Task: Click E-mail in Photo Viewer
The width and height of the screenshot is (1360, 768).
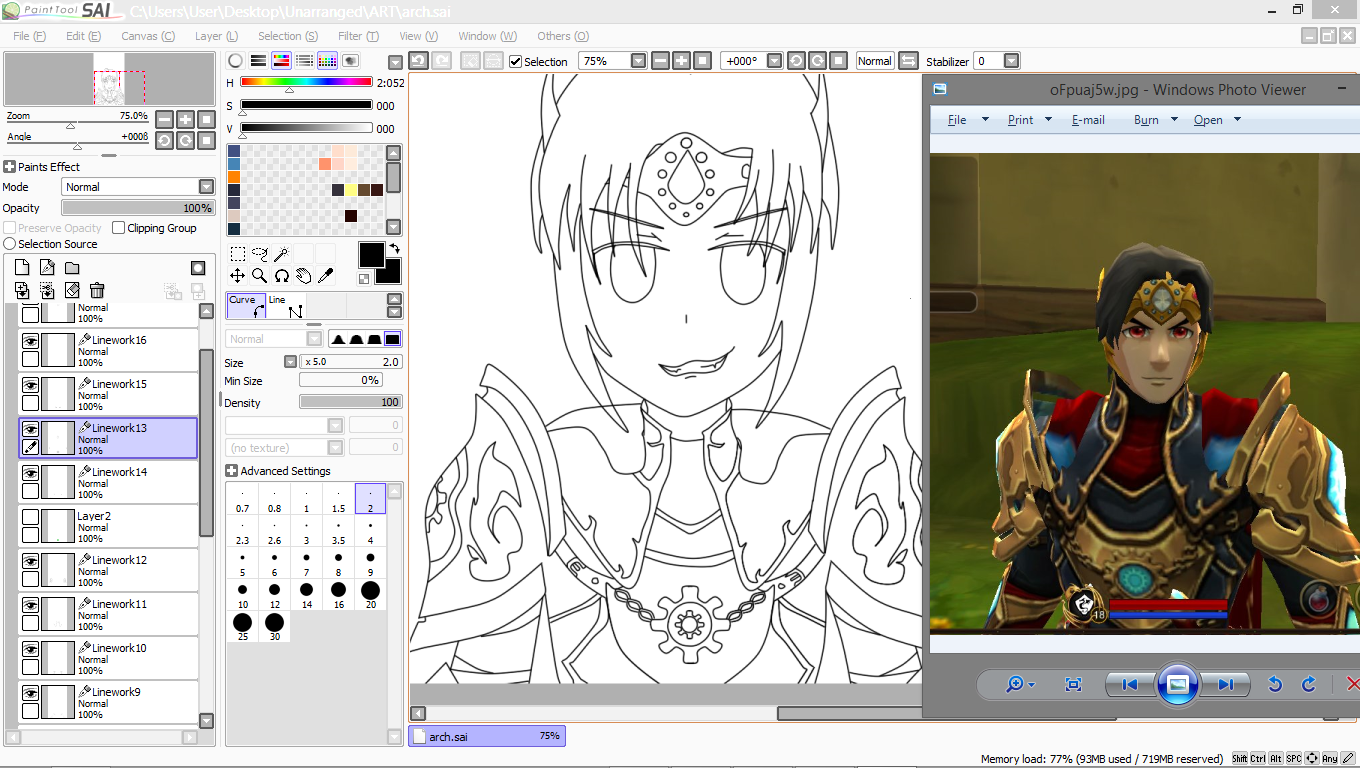Action: [x=1088, y=120]
